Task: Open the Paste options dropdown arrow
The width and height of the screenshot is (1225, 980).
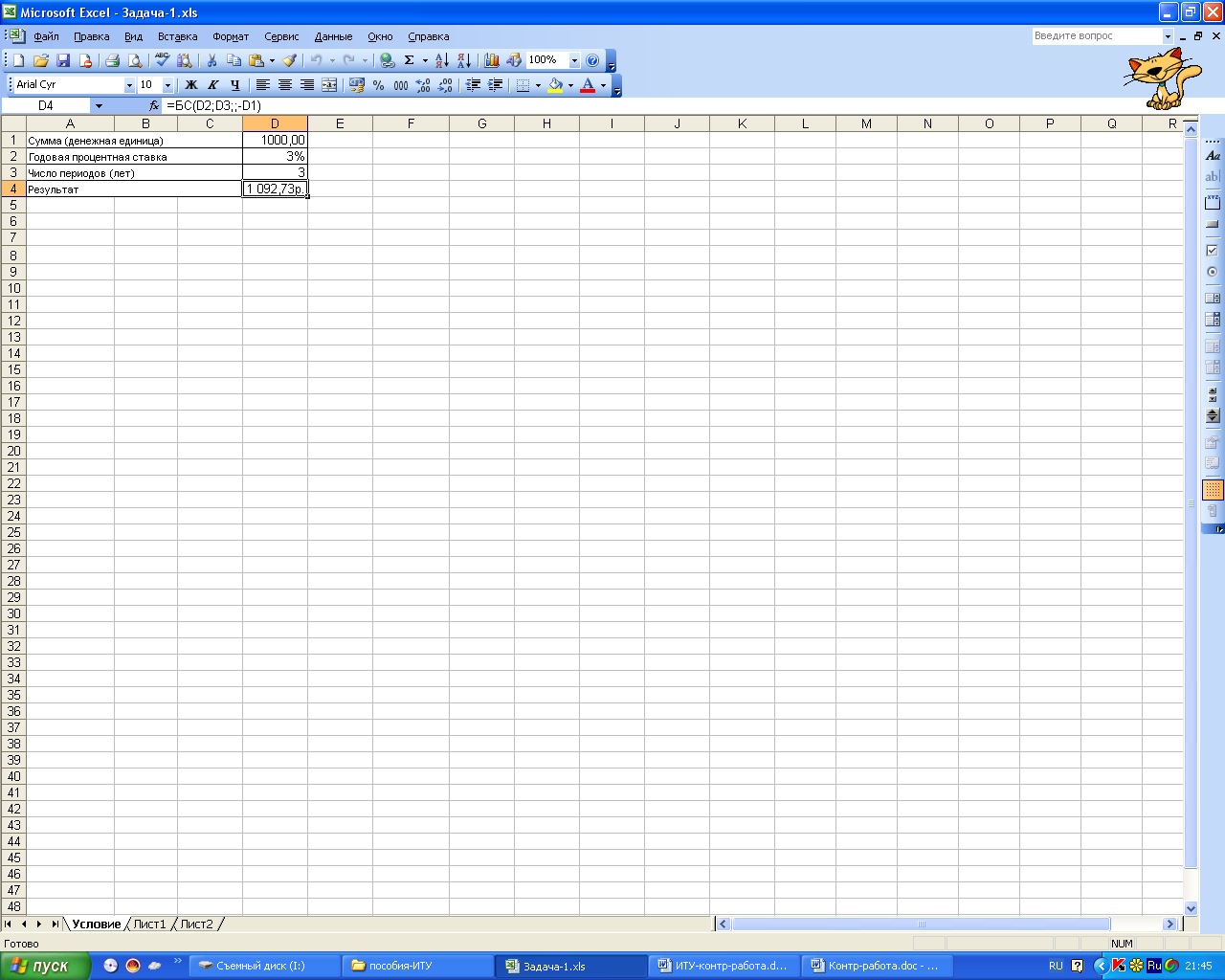Action: (x=272, y=60)
